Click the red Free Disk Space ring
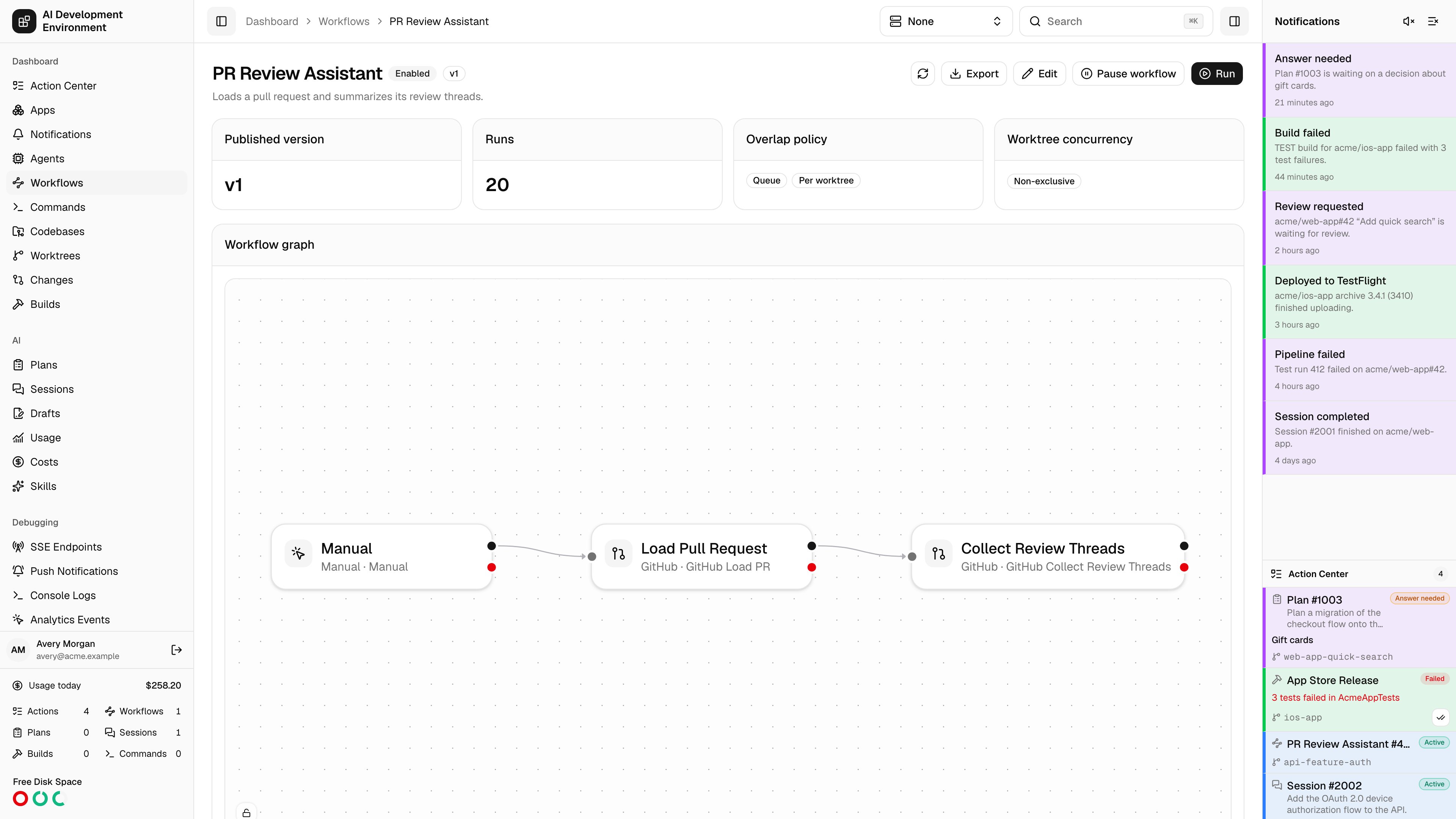This screenshot has width=1456, height=819. coord(20,799)
